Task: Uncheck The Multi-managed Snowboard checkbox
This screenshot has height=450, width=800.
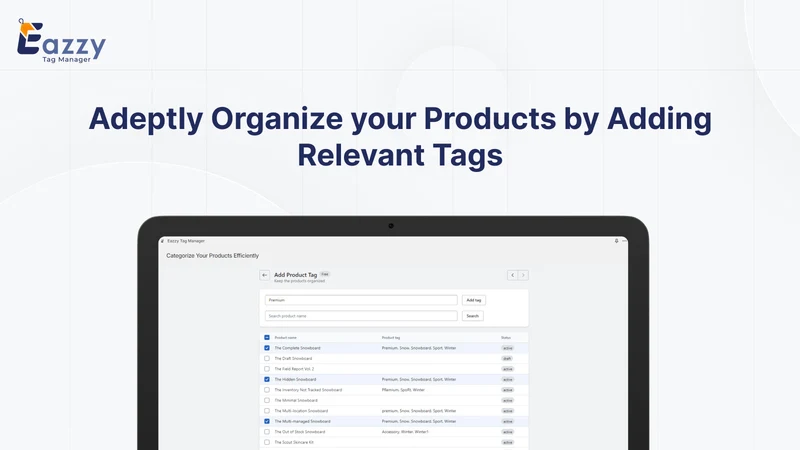Action: tap(267, 421)
